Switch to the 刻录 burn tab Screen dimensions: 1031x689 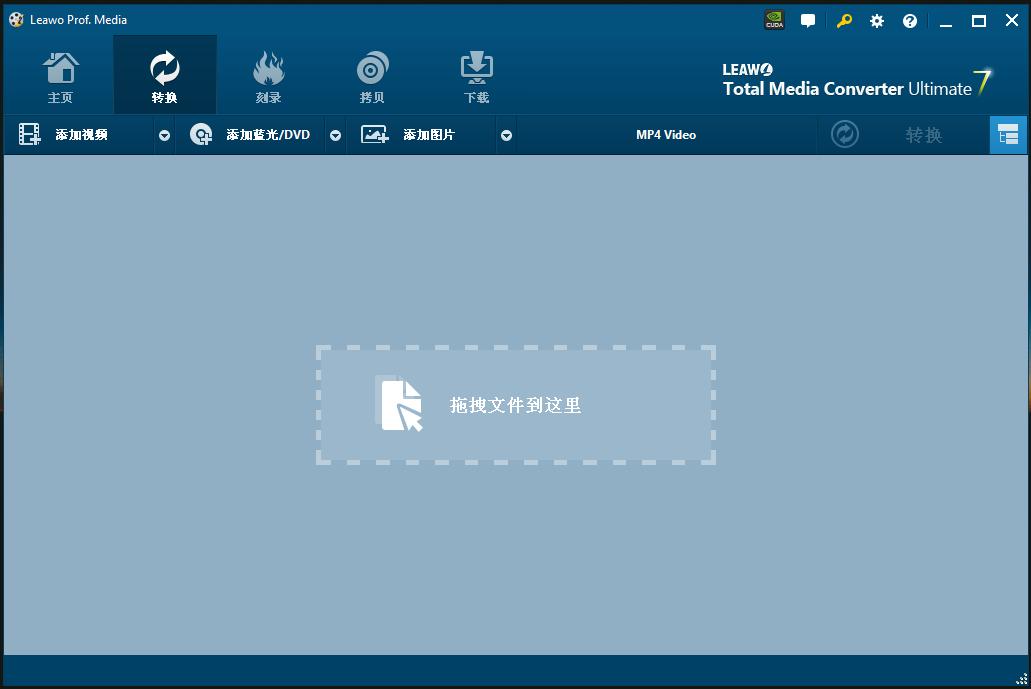coord(268,77)
